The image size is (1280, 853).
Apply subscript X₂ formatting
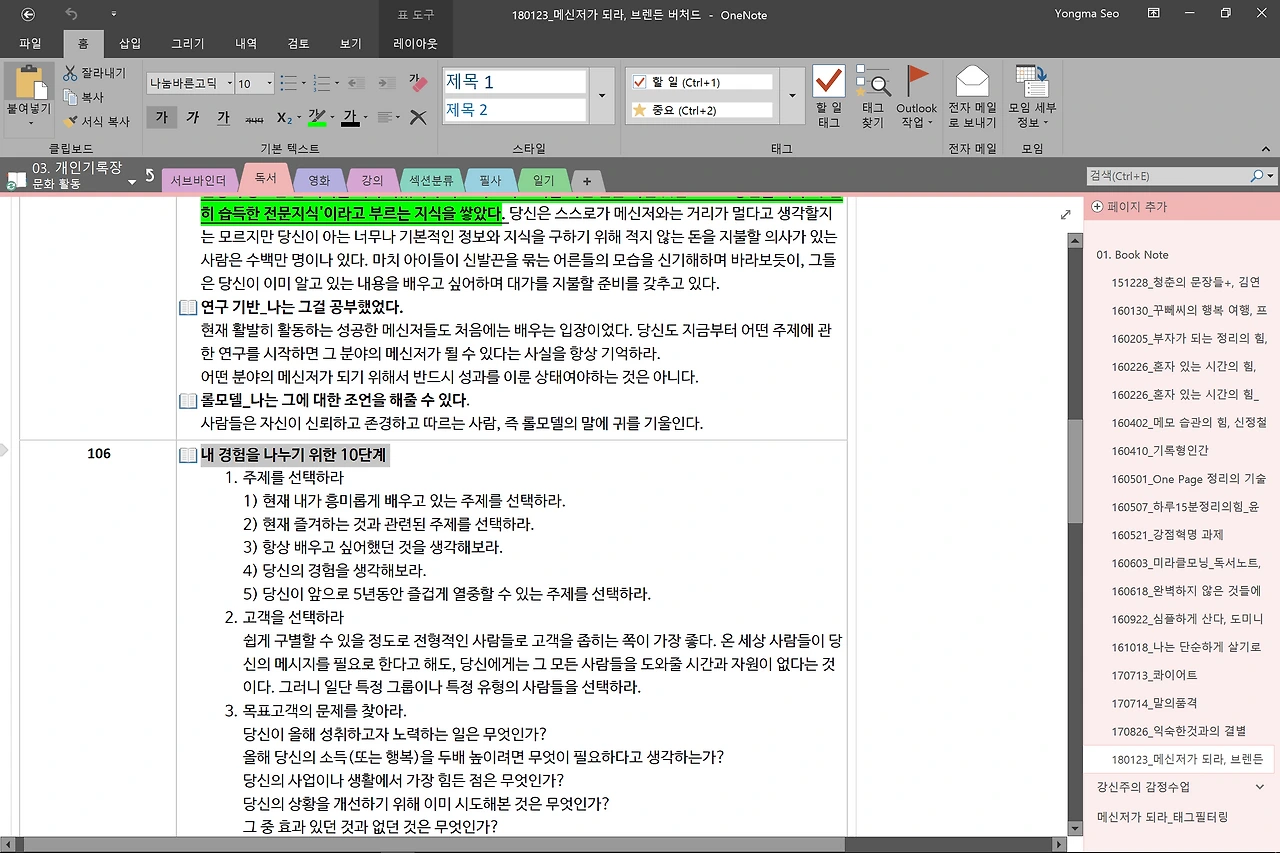(284, 117)
